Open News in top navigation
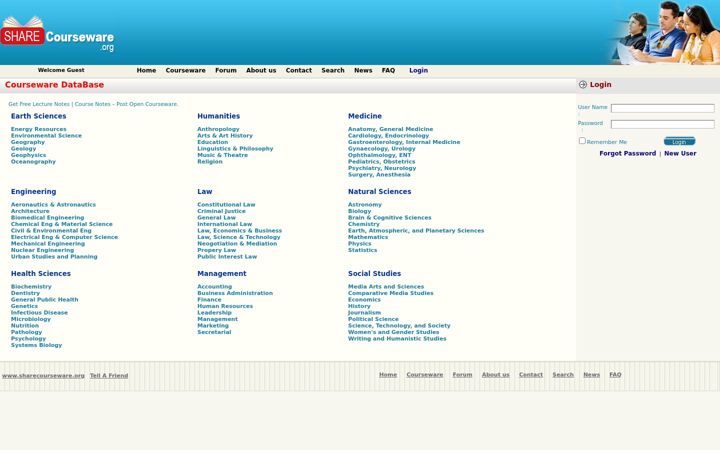 point(363,70)
